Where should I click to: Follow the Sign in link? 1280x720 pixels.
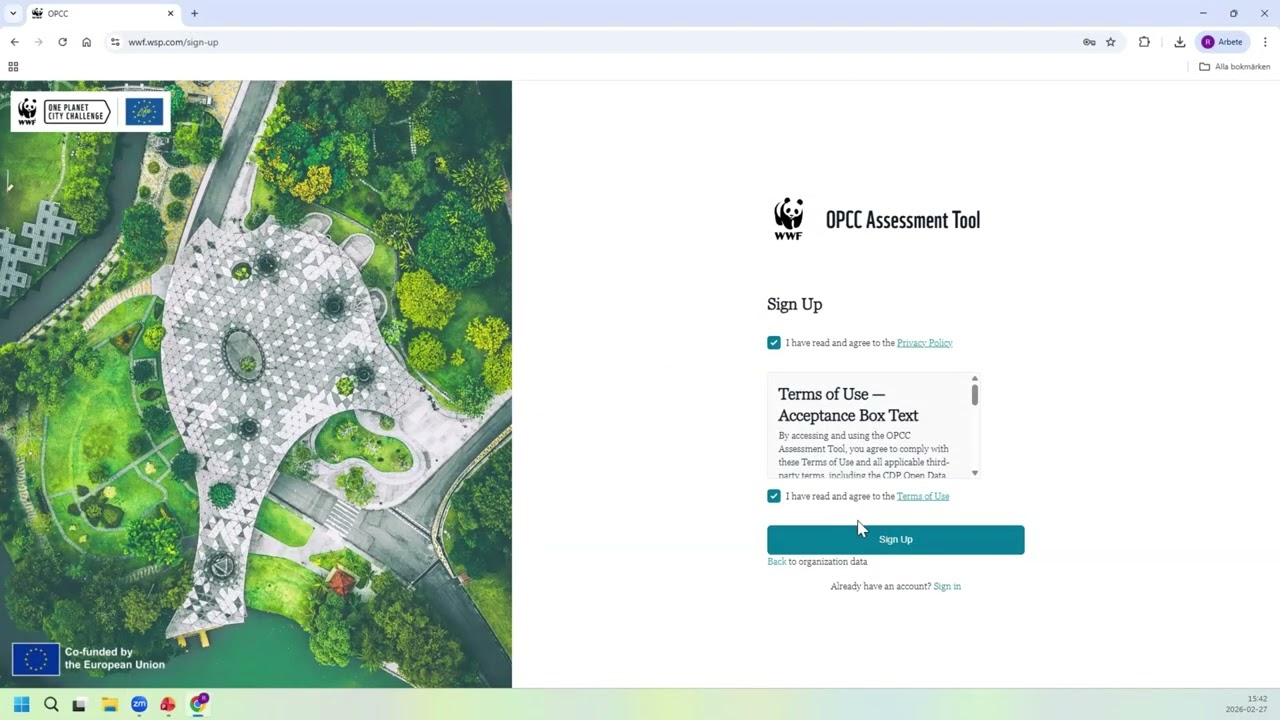click(947, 586)
